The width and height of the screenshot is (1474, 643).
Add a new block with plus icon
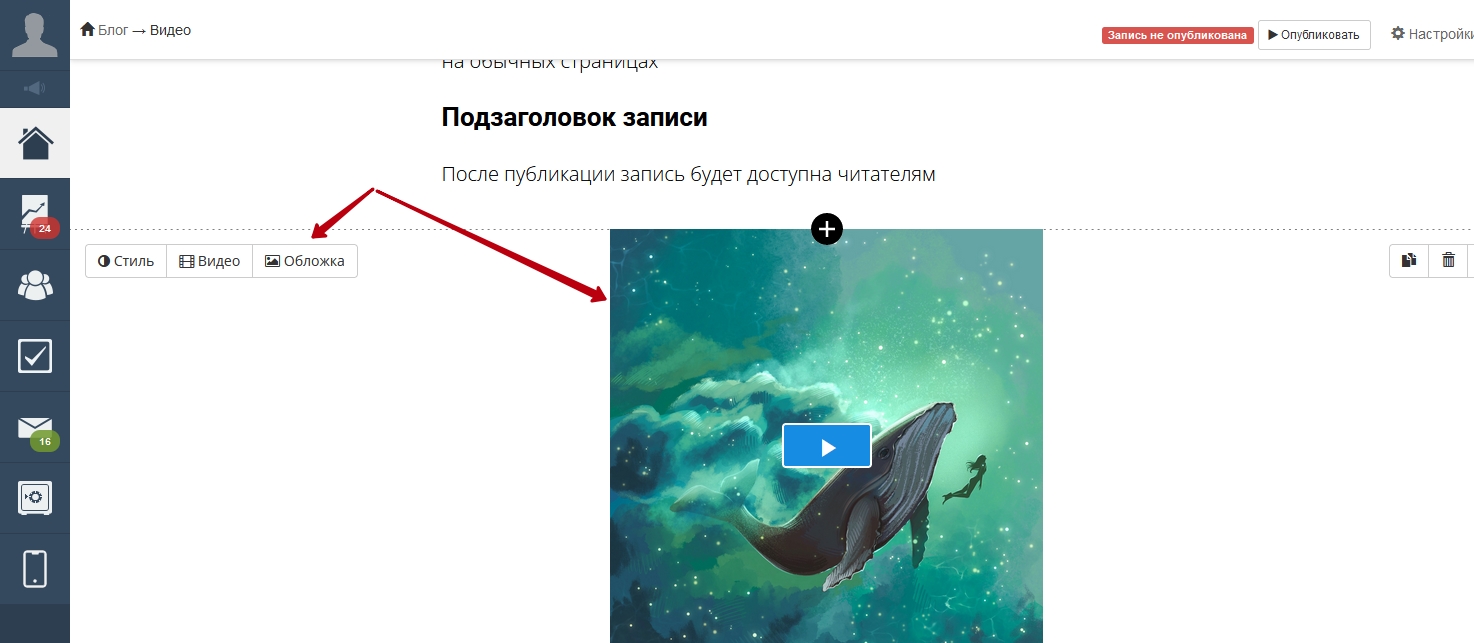pyautogui.click(x=827, y=229)
